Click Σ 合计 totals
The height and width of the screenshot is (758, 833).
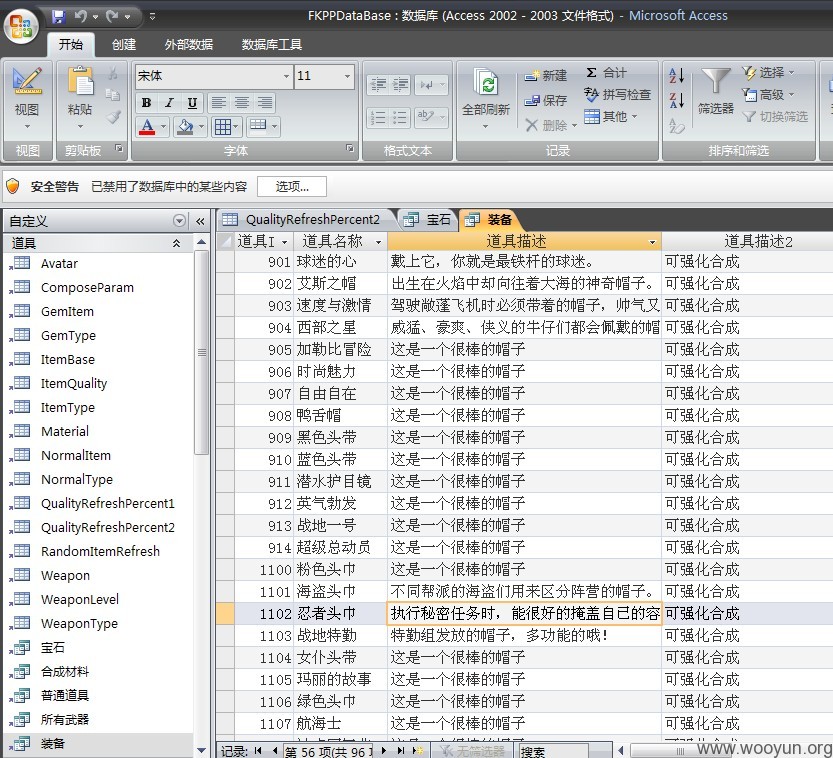(605, 73)
